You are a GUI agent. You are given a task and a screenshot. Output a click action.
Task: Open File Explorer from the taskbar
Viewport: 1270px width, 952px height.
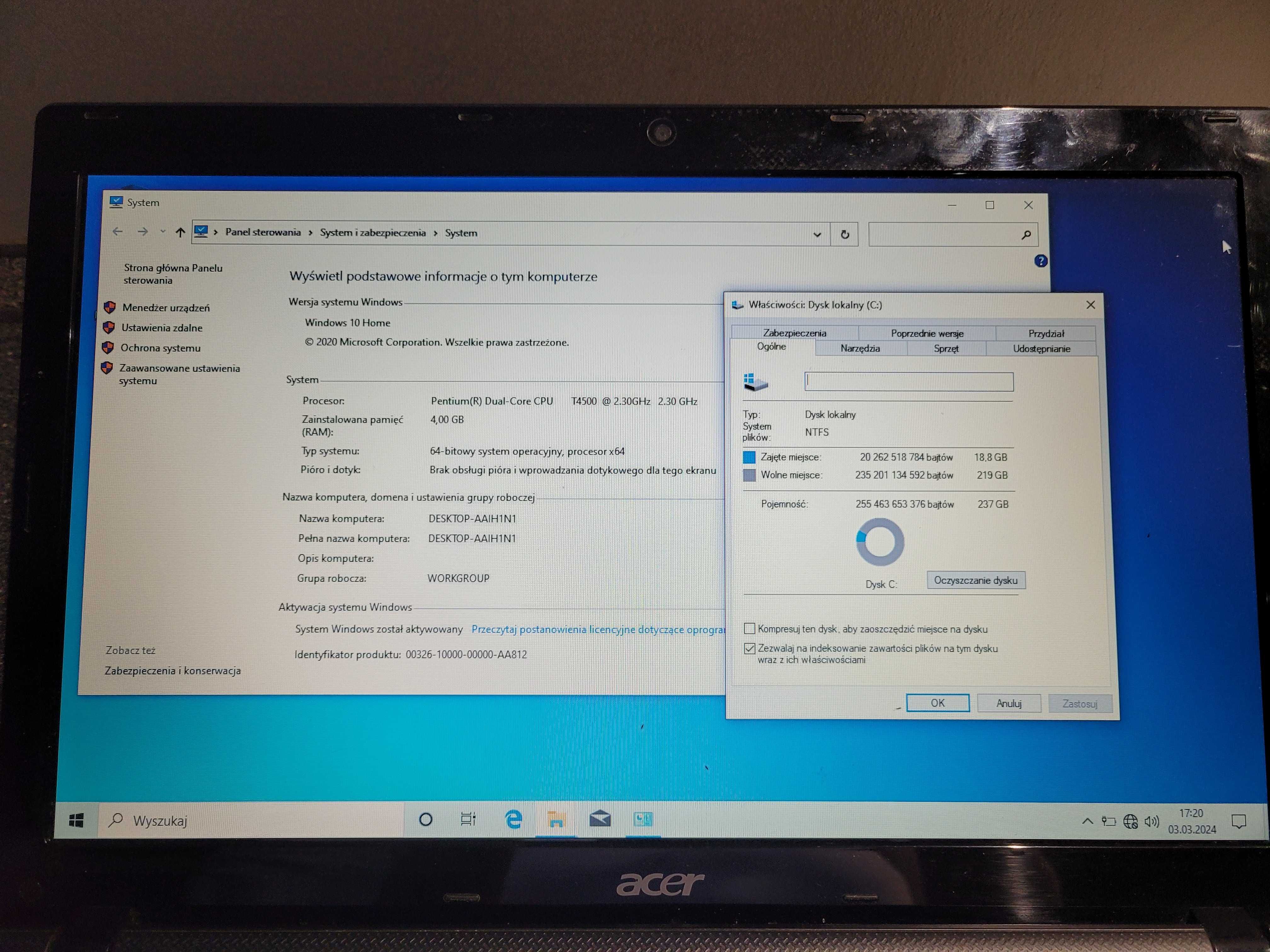pyautogui.click(x=555, y=819)
